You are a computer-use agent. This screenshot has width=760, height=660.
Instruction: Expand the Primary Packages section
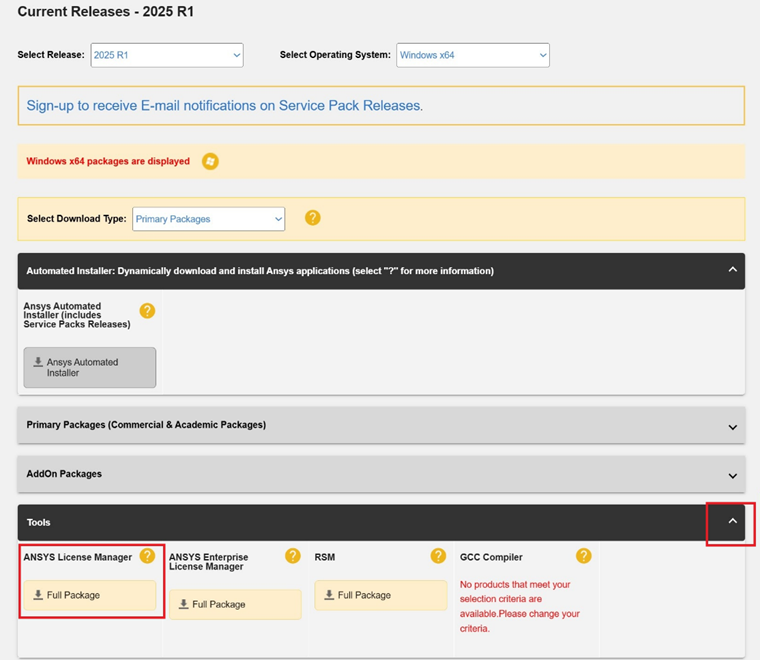[732, 426]
